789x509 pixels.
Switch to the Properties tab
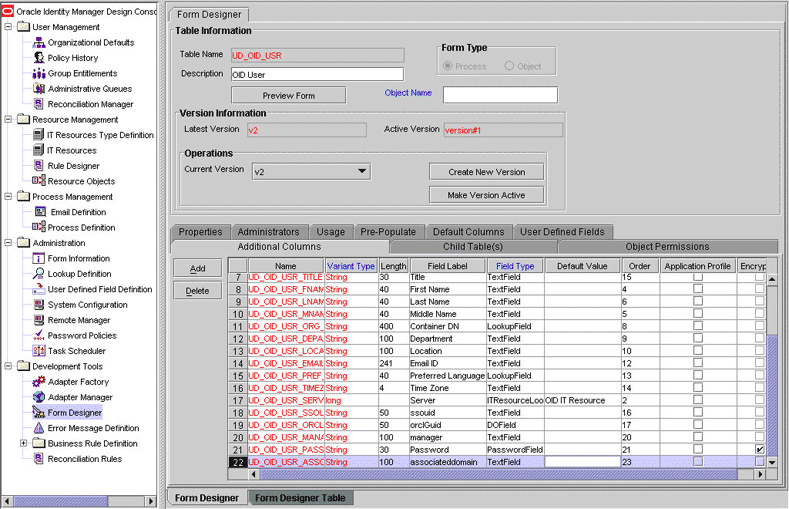(200, 232)
